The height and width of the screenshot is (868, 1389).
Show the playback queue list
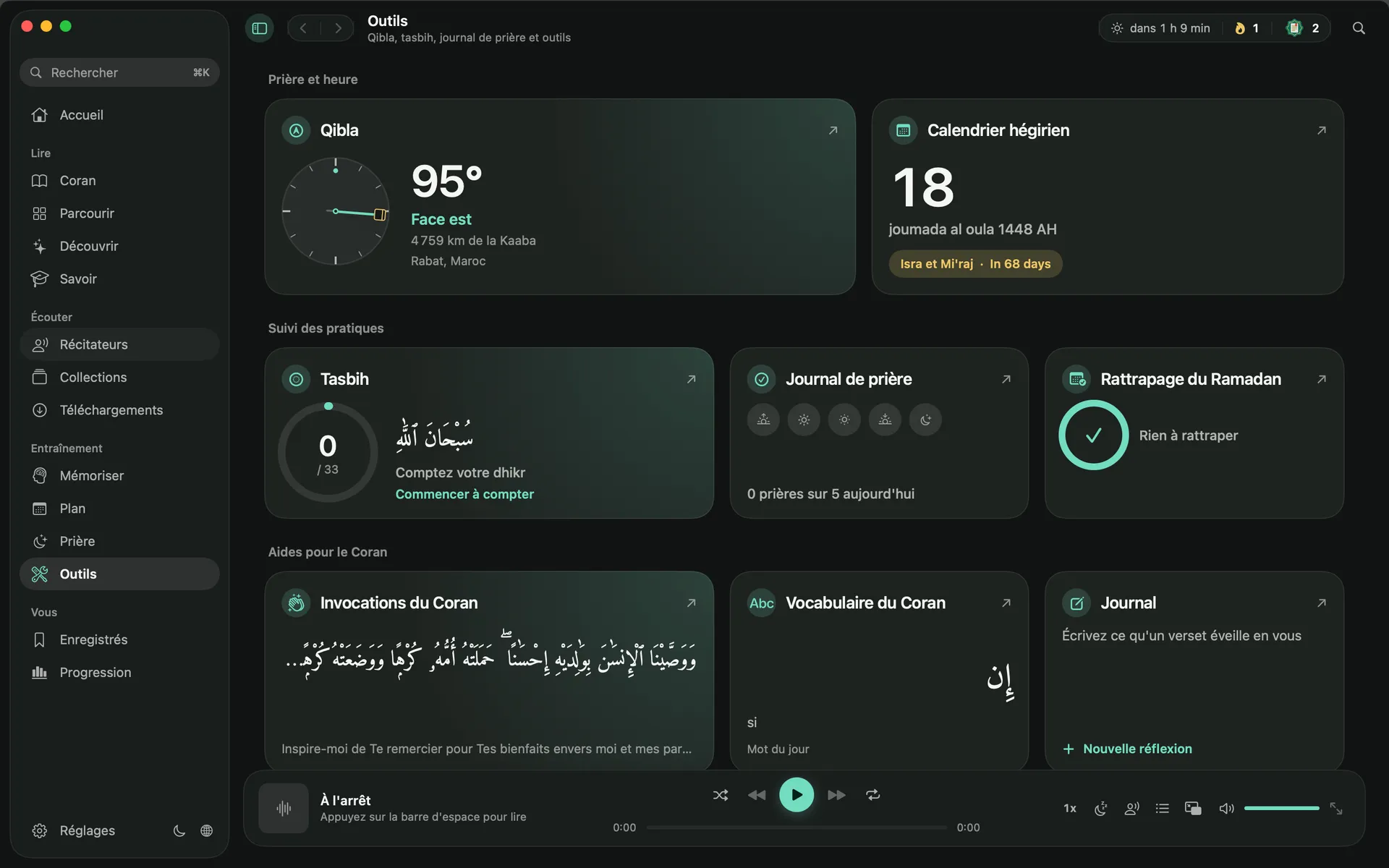[1163, 809]
